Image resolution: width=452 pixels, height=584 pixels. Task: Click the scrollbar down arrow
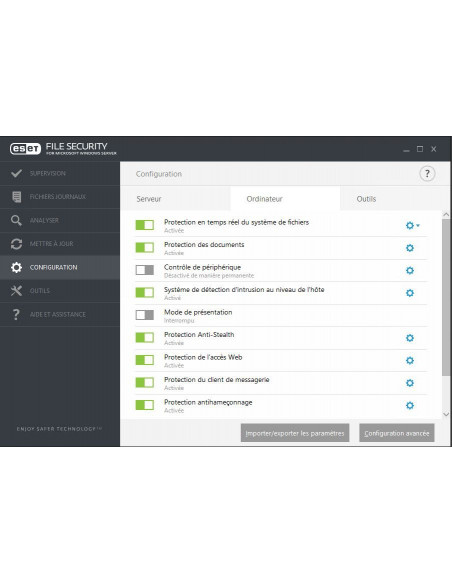(446, 414)
